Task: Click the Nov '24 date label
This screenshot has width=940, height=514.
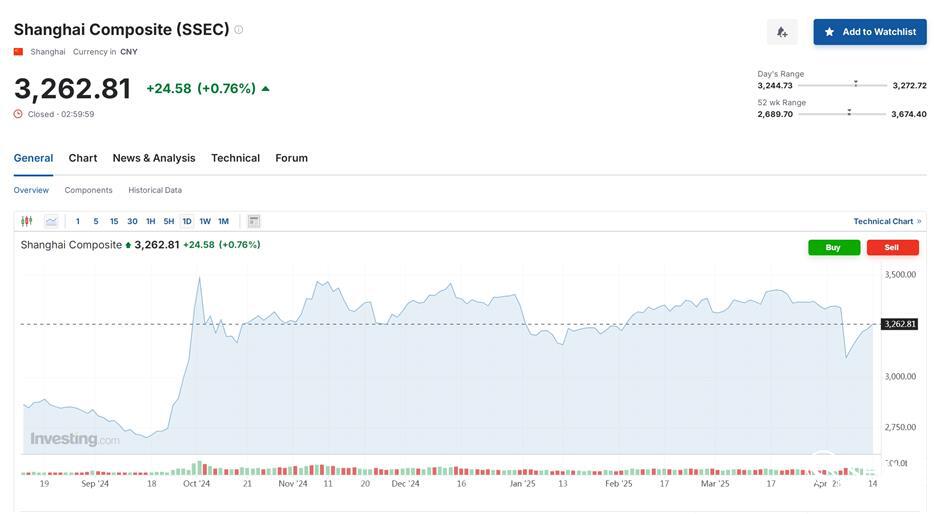Action: click(x=293, y=483)
